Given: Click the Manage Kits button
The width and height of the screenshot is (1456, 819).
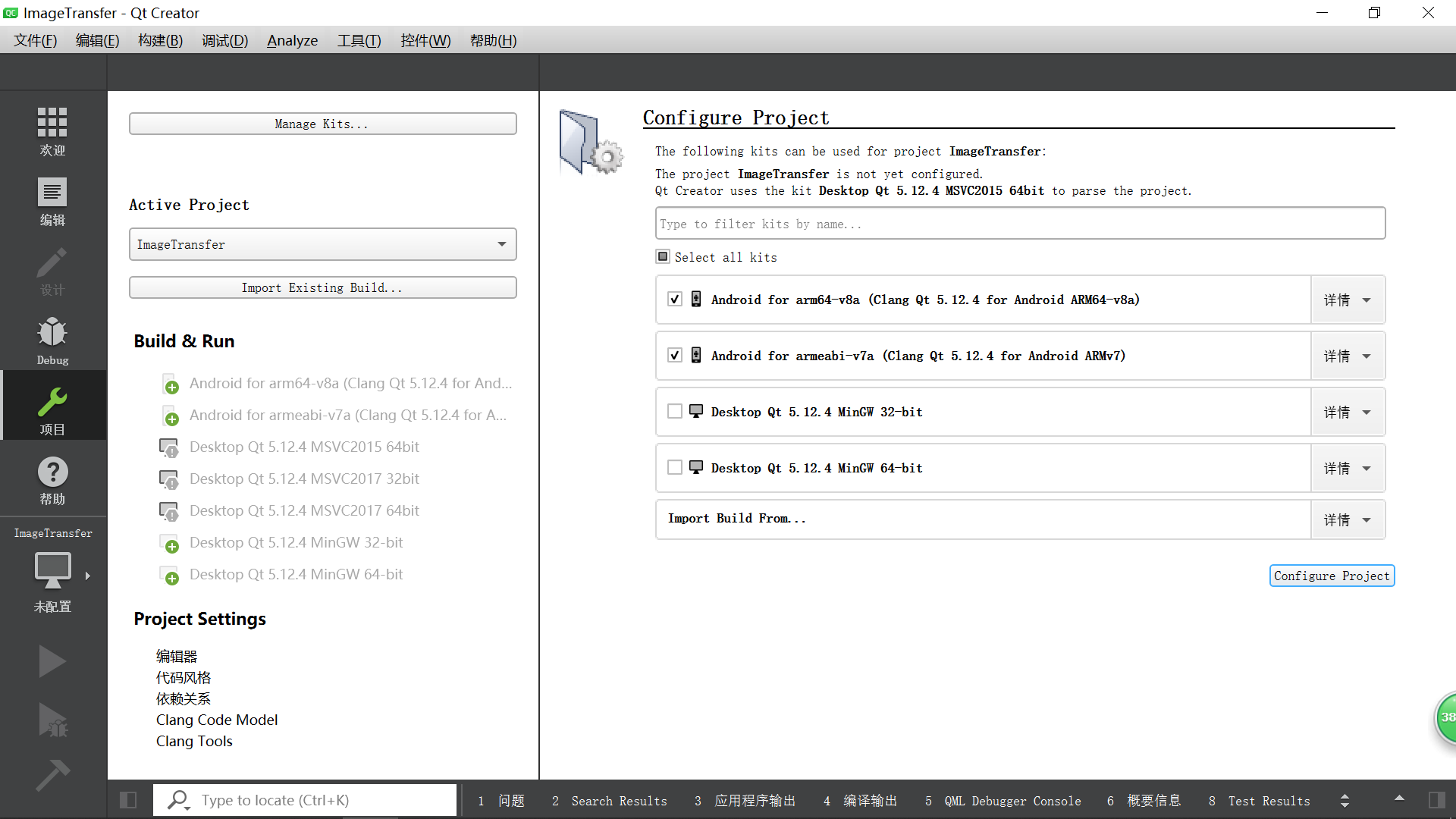Looking at the screenshot, I should click(322, 124).
